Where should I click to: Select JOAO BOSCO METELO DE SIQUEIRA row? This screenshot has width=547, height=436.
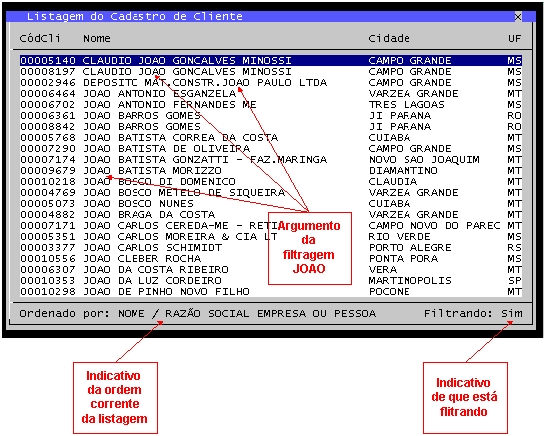[x=271, y=193]
